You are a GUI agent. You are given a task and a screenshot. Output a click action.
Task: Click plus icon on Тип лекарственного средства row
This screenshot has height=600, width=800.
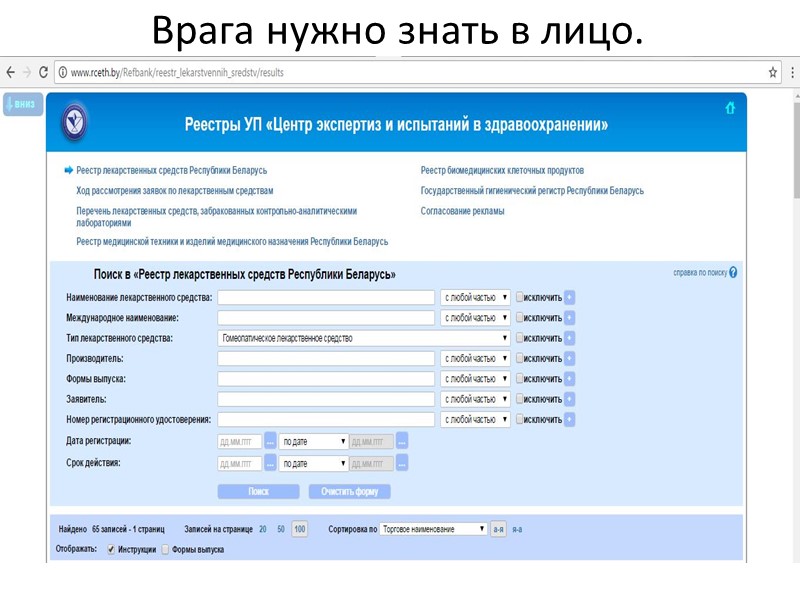[569, 338]
